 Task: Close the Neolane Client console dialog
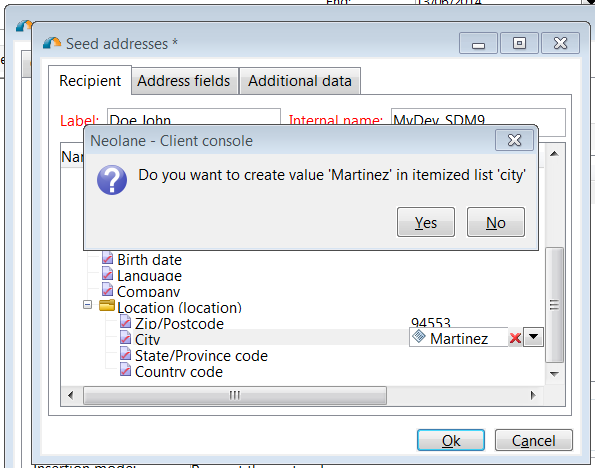pos(515,140)
